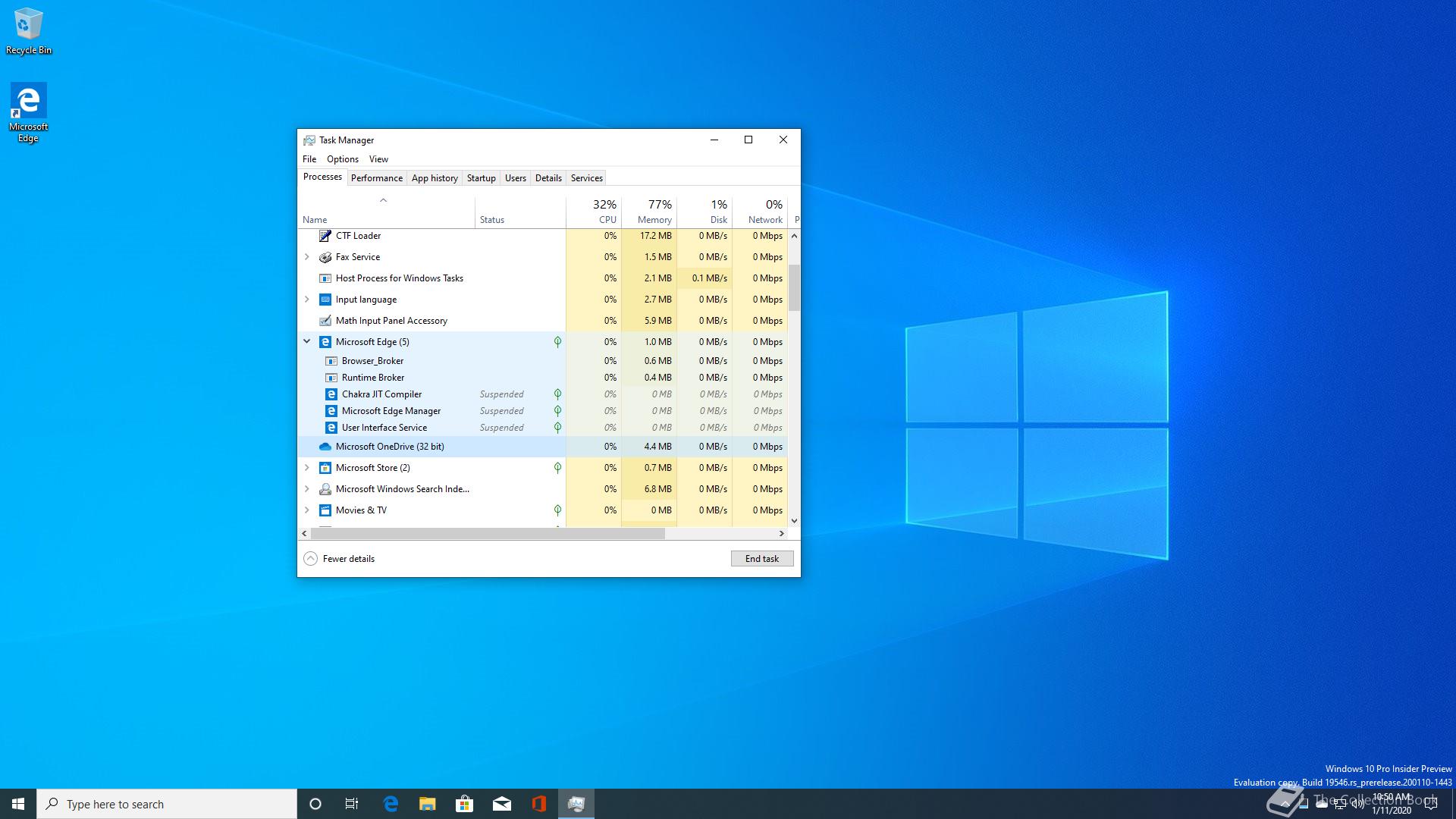Click the User Interface Service icon
Screen dimensions: 1456x819
[331, 428]
